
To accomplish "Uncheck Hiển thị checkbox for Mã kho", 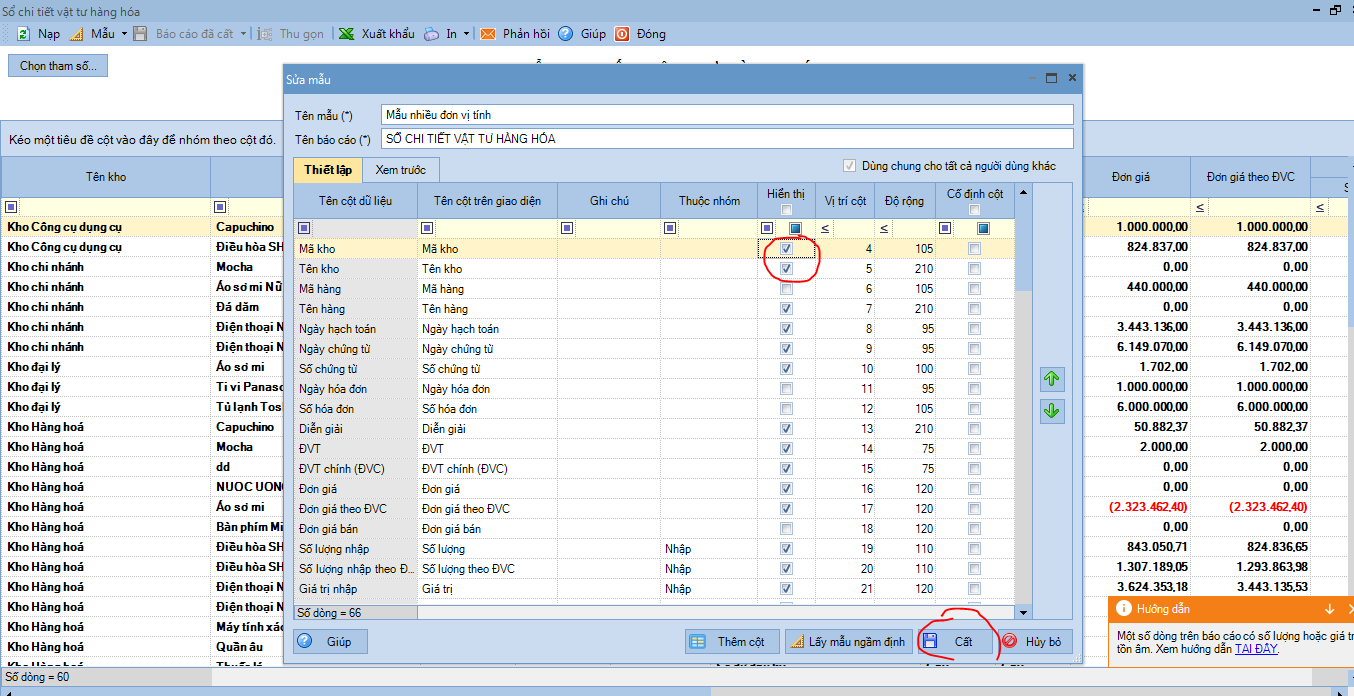I will tap(787, 249).
